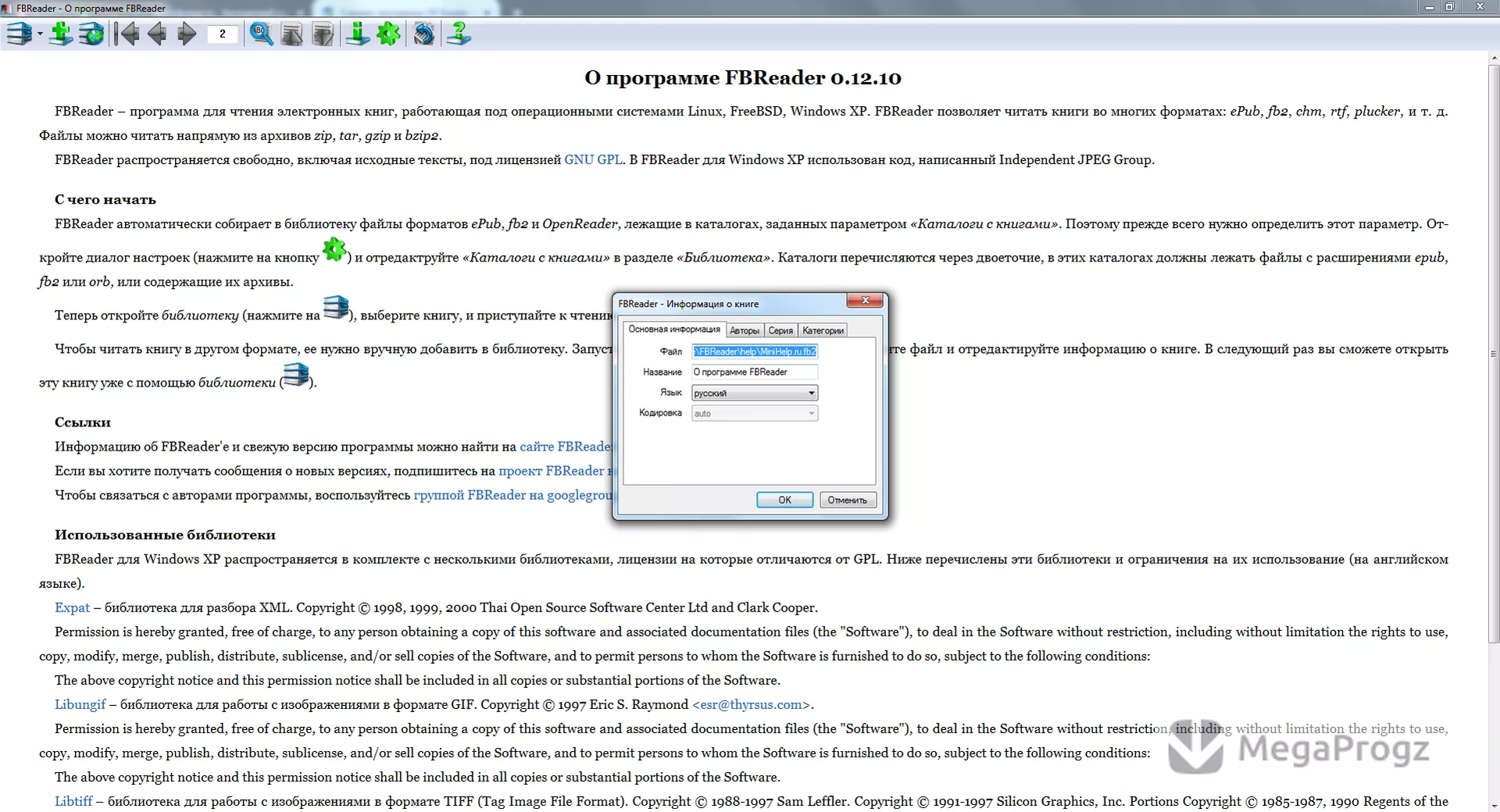Switch to the Авторы tab
1500x812 pixels.
pyautogui.click(x=745, y=331)
